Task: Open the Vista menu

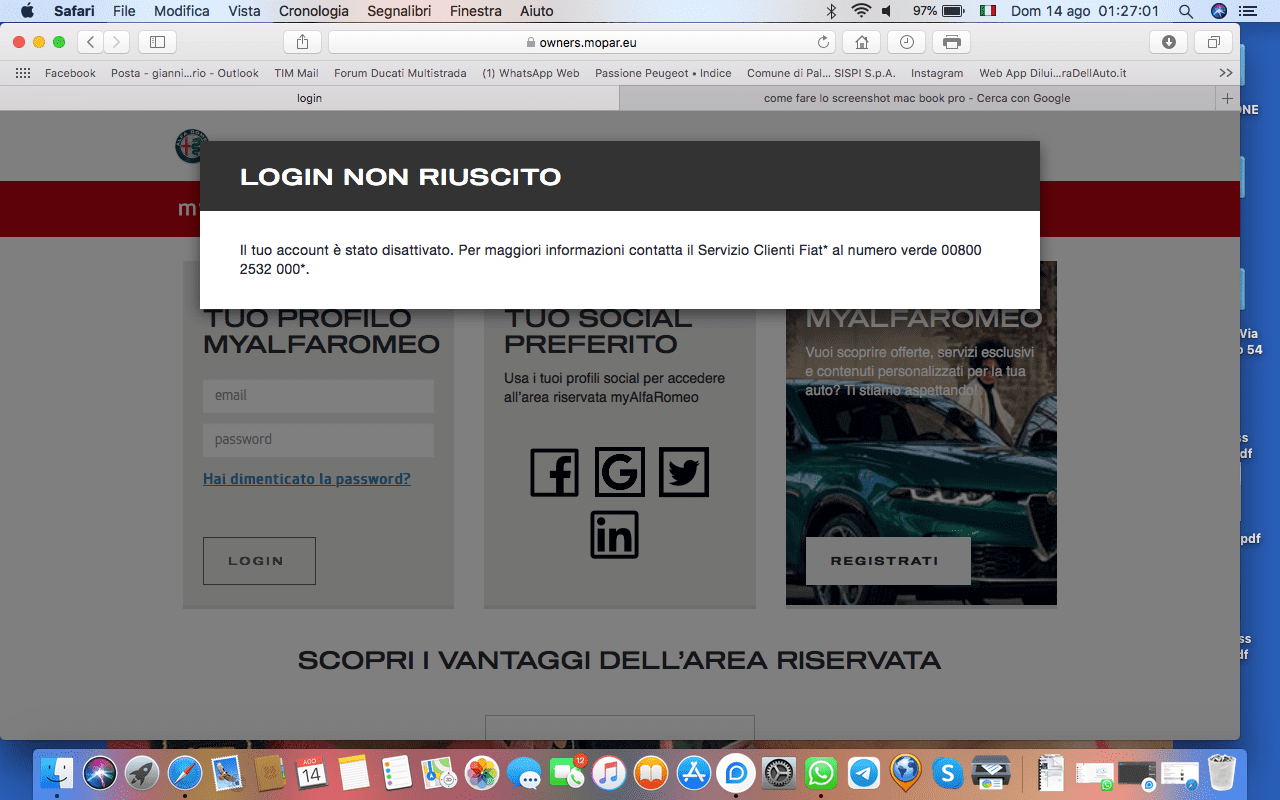Action: [244, 11]
